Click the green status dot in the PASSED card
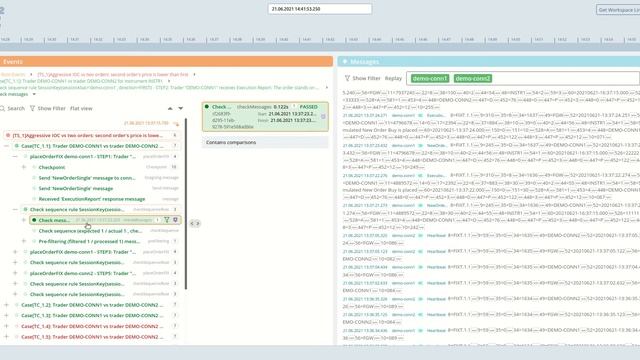 point(207,107)
